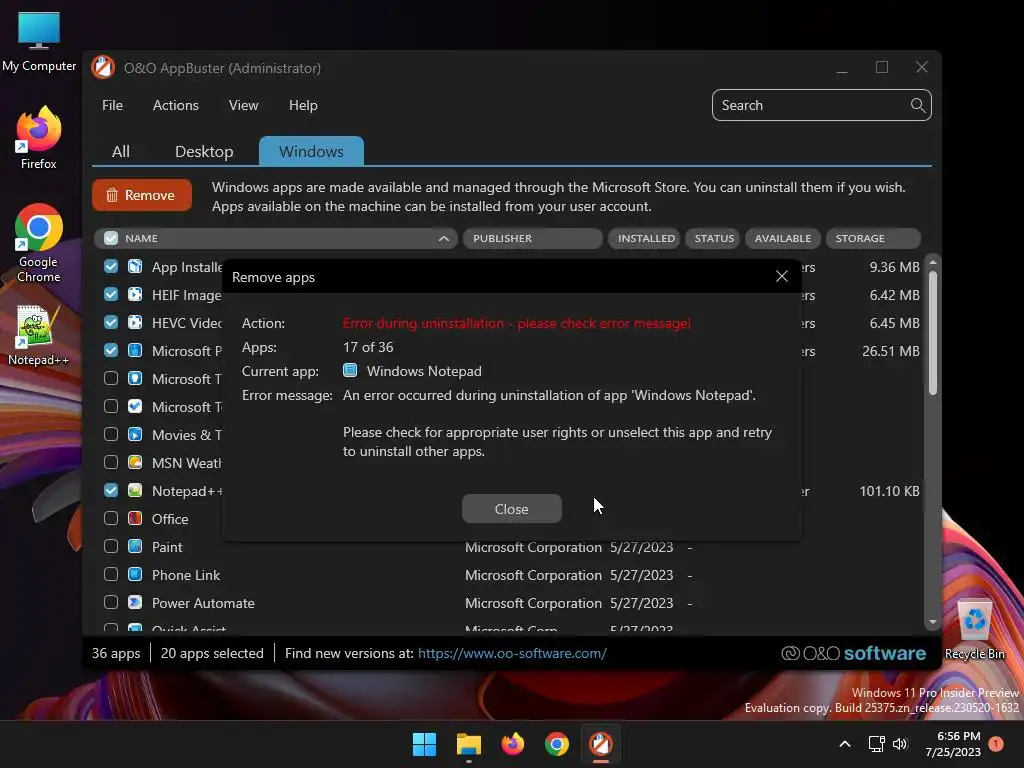Check the Movies & TV checkbox
Screen dimensions: 1024x768
click(x=111, y=434)
